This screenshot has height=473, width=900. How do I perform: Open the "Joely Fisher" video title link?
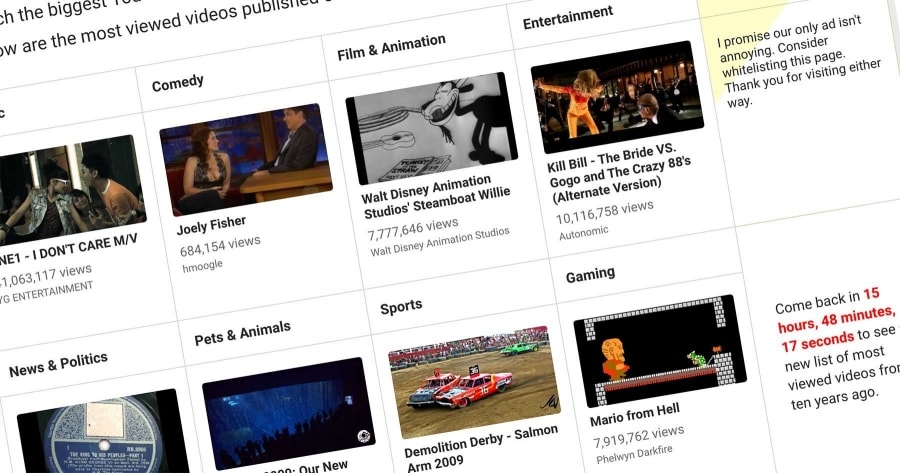[x=211, y=225]
